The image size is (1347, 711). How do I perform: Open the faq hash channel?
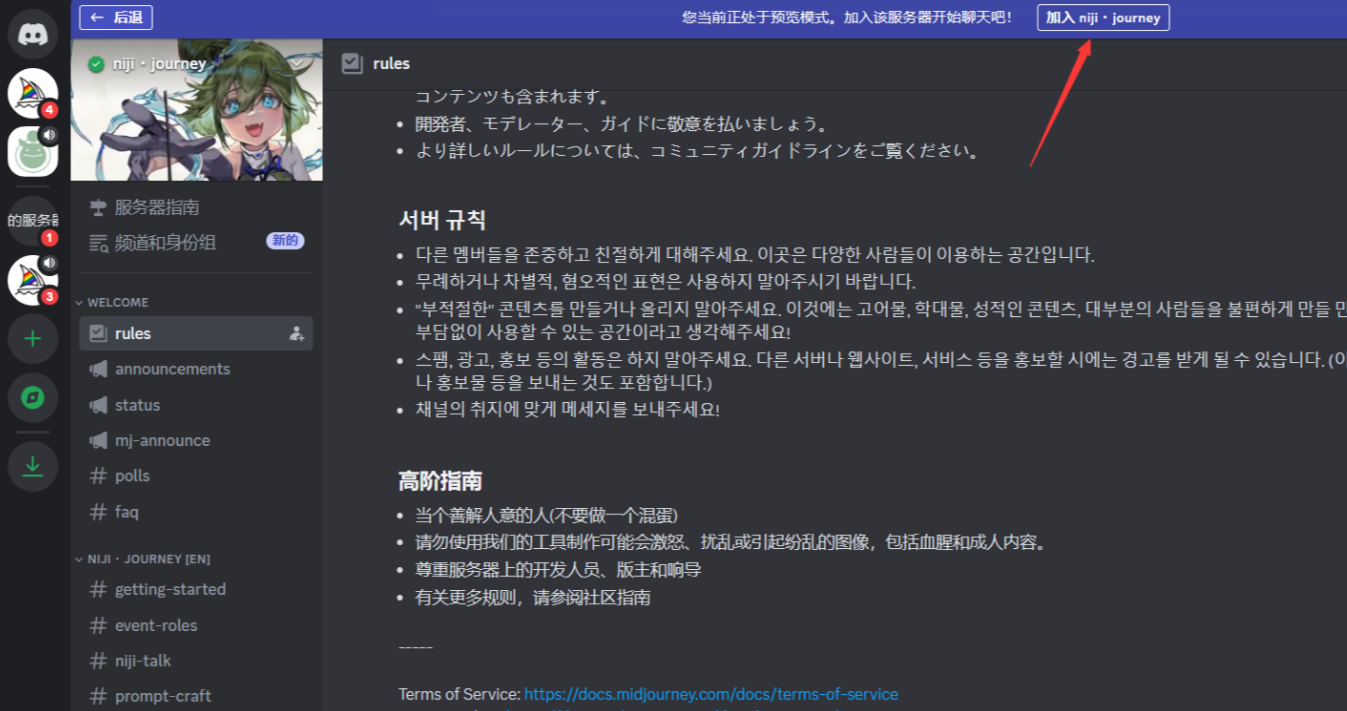(196, 512)
